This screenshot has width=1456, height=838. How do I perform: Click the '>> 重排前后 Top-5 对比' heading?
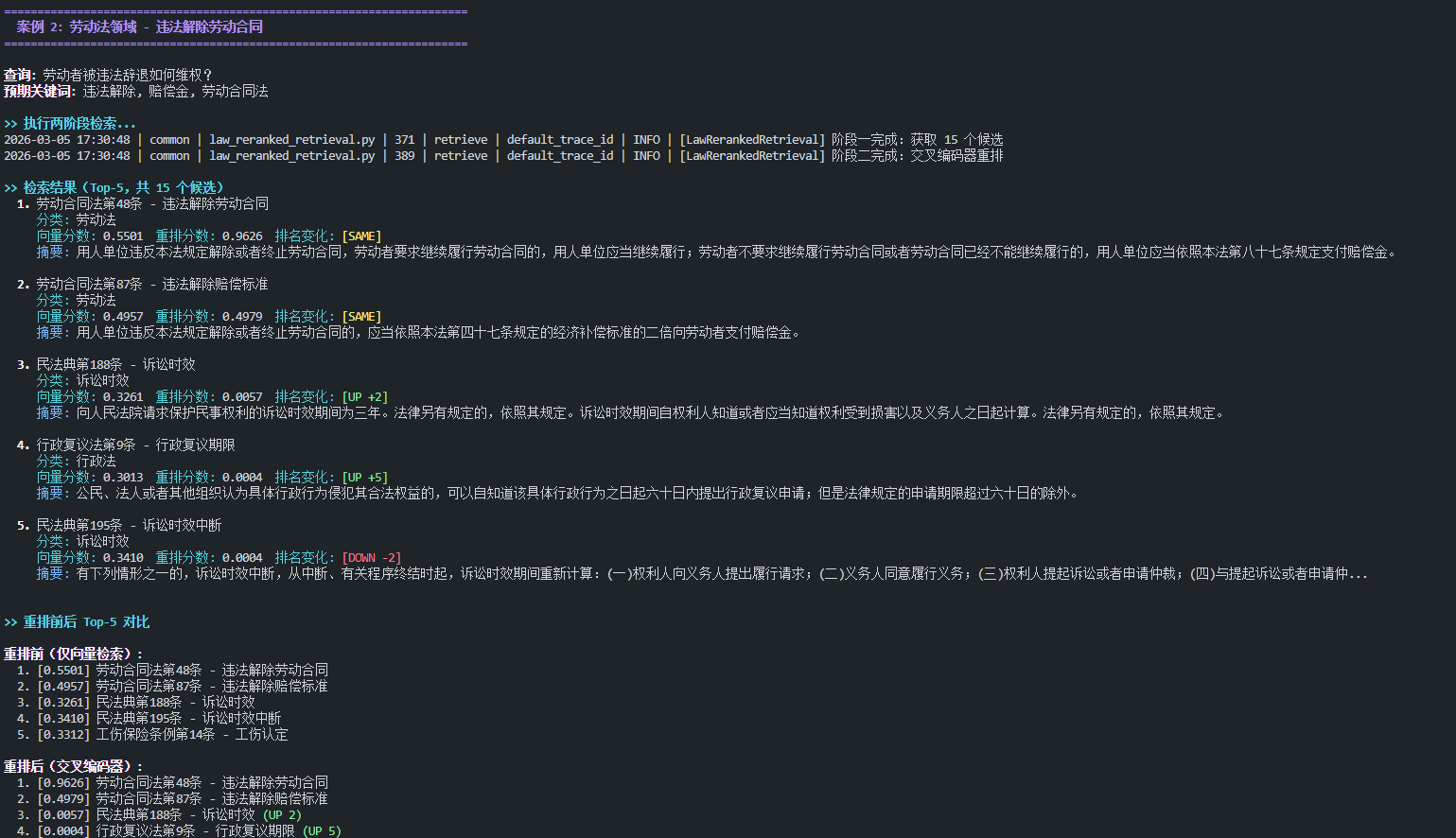tap(77, 621)
